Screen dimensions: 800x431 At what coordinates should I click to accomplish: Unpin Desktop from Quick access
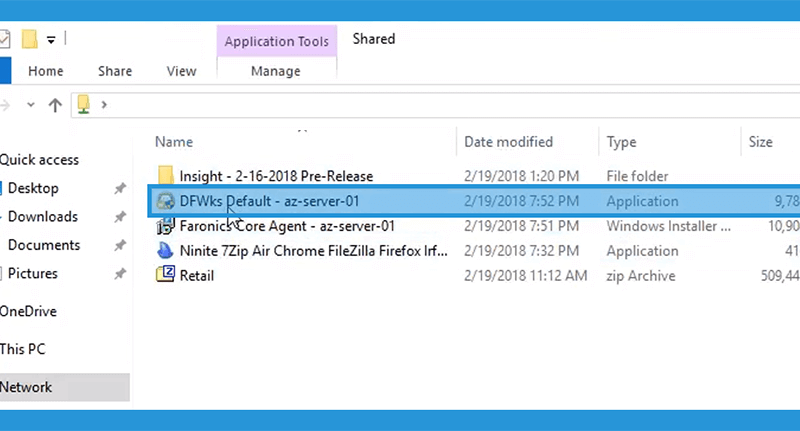point(120,188)
